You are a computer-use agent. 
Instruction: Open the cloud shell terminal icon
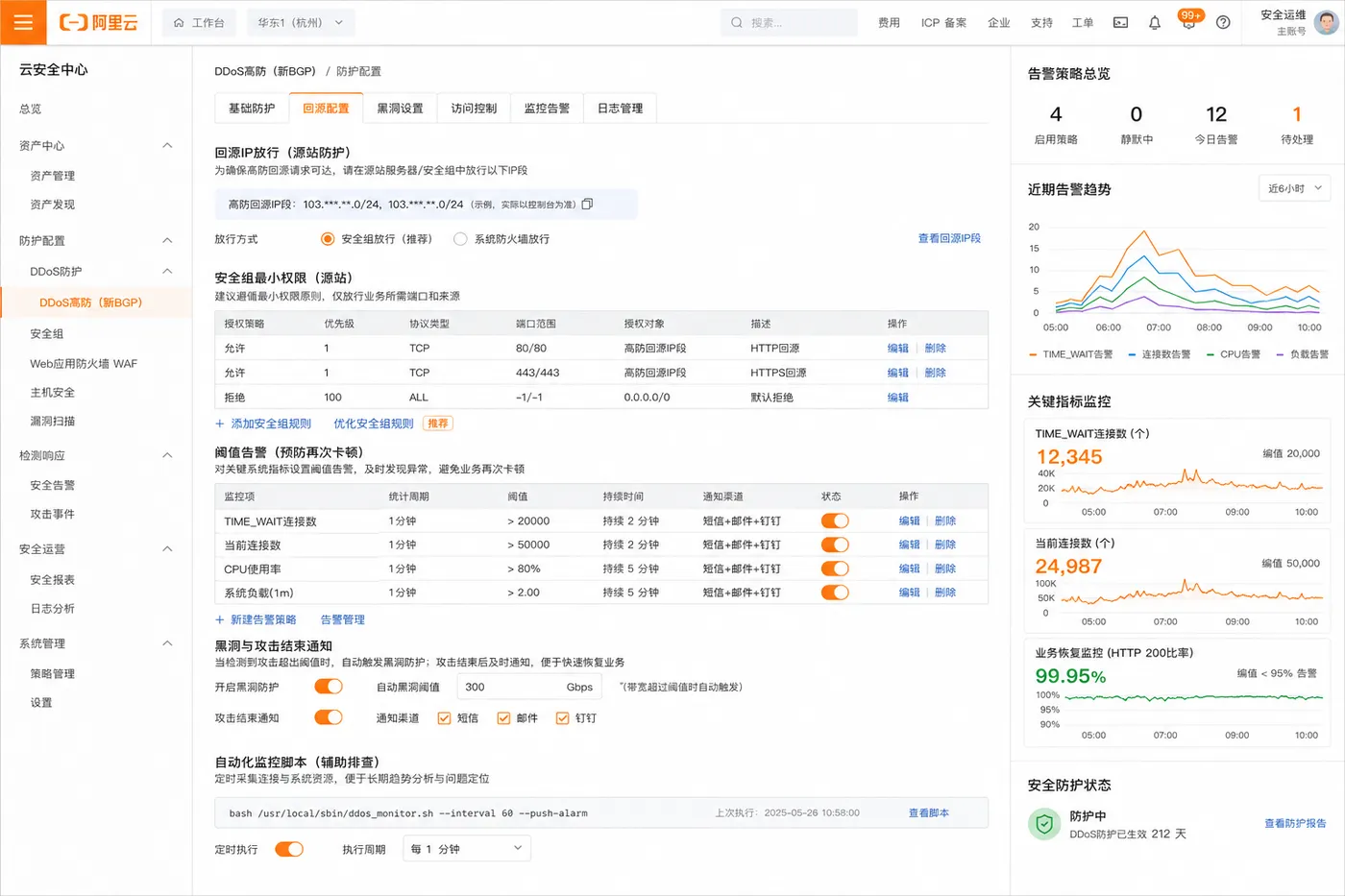tap(1120, 22)
